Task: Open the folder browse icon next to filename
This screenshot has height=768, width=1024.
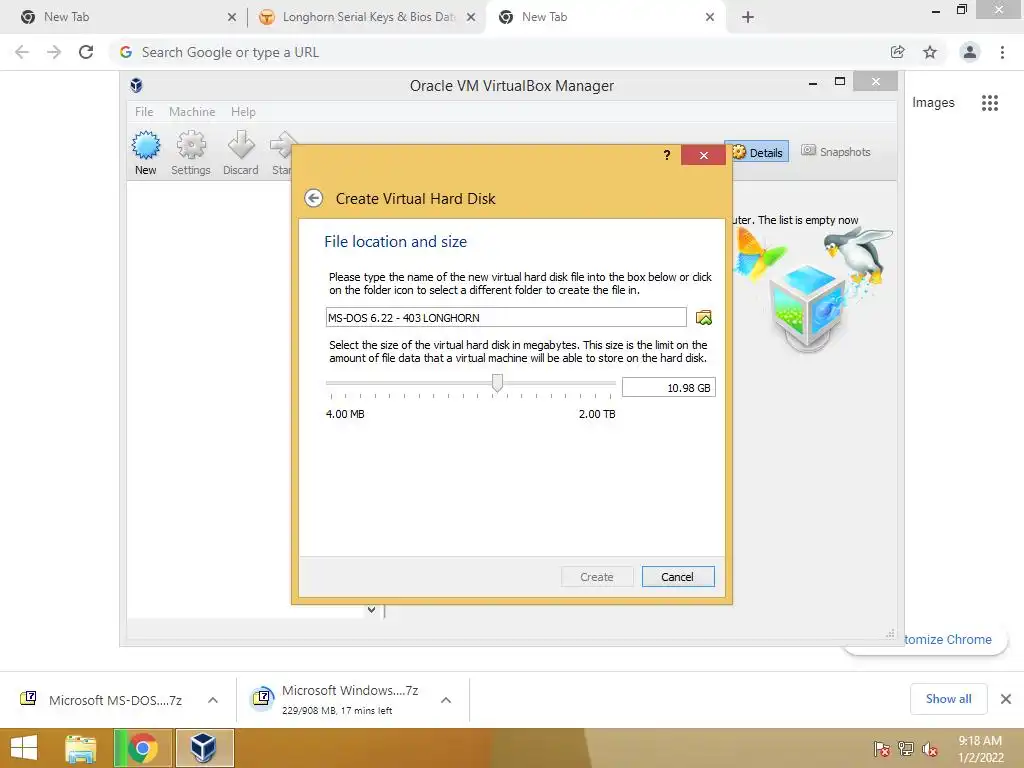Action: pos(703,317)
